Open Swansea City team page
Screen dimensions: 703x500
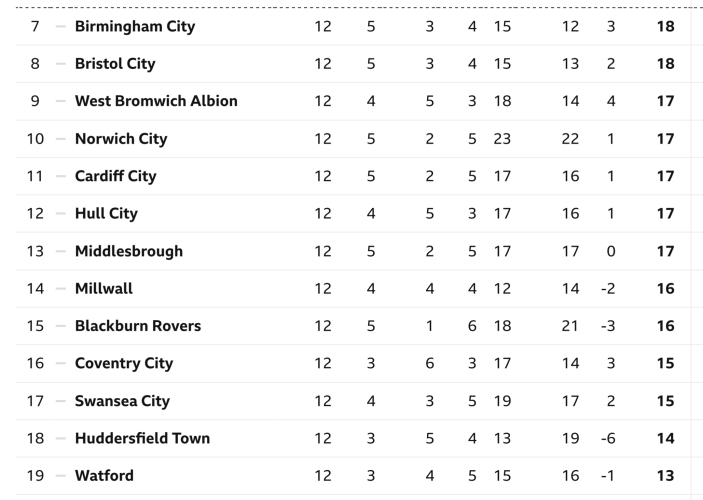122,401
